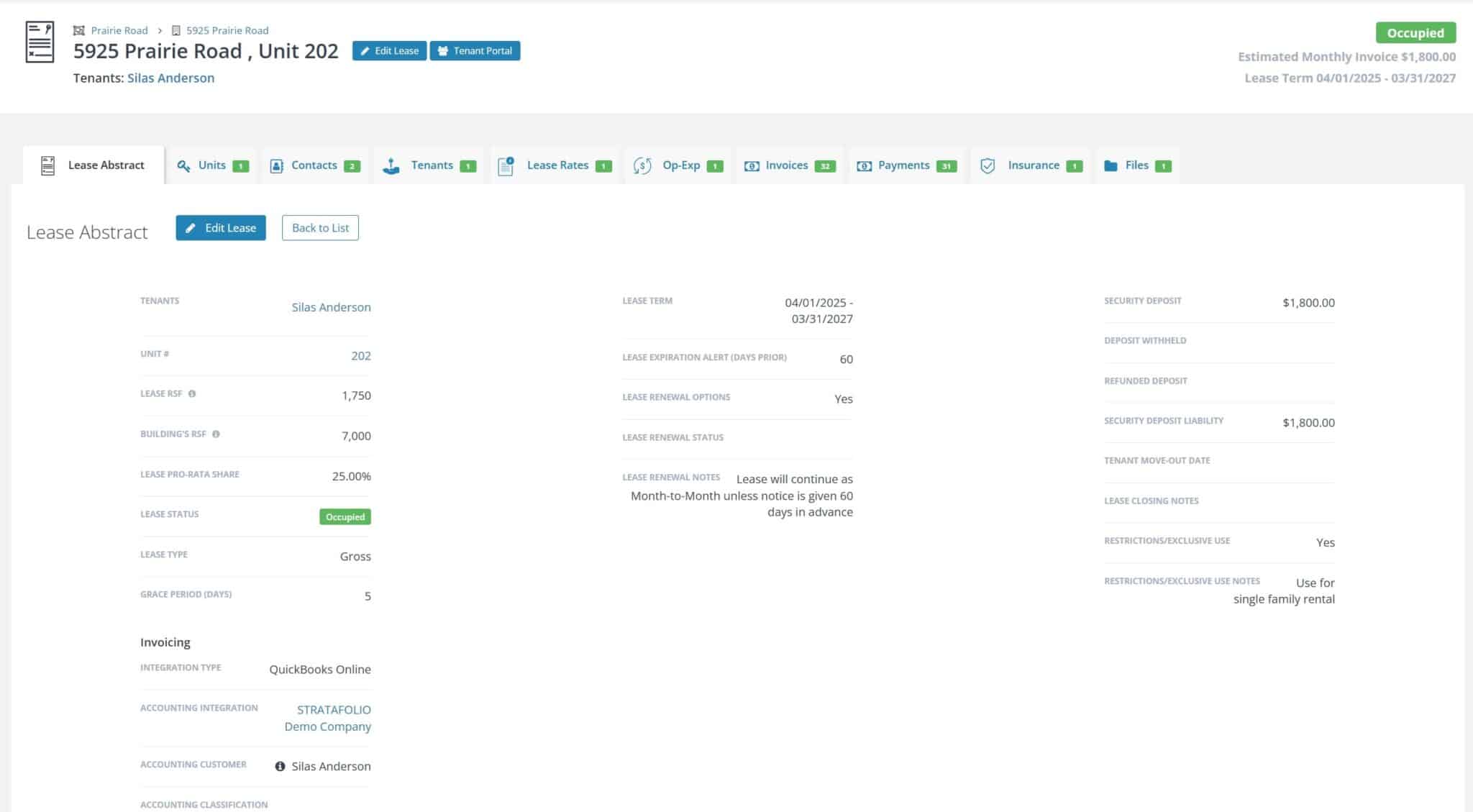
Task: Click the Back to List button
Action: (x=320, y=228)
